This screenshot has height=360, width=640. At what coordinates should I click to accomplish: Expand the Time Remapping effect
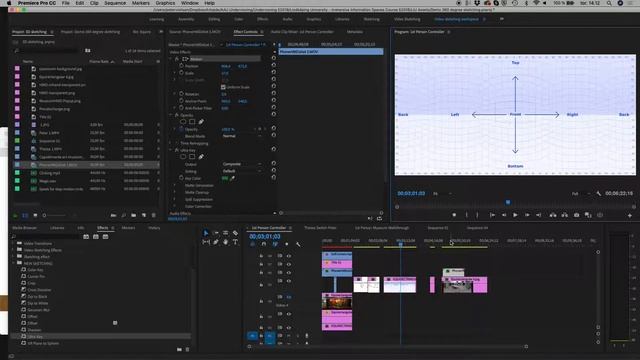(x=171, y=143)
